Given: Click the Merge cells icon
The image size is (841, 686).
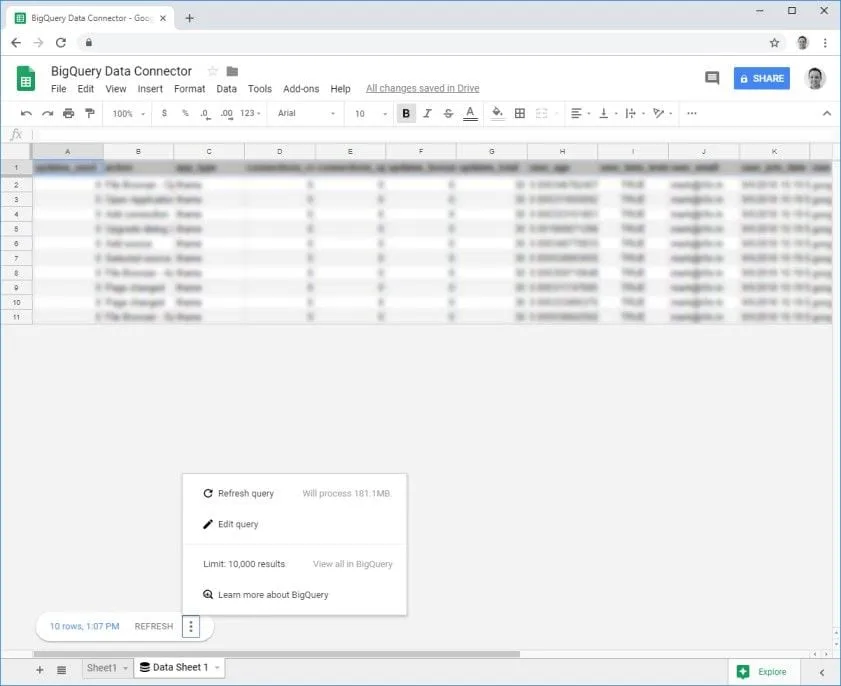Looking at the screenshot, I should 542,113.
